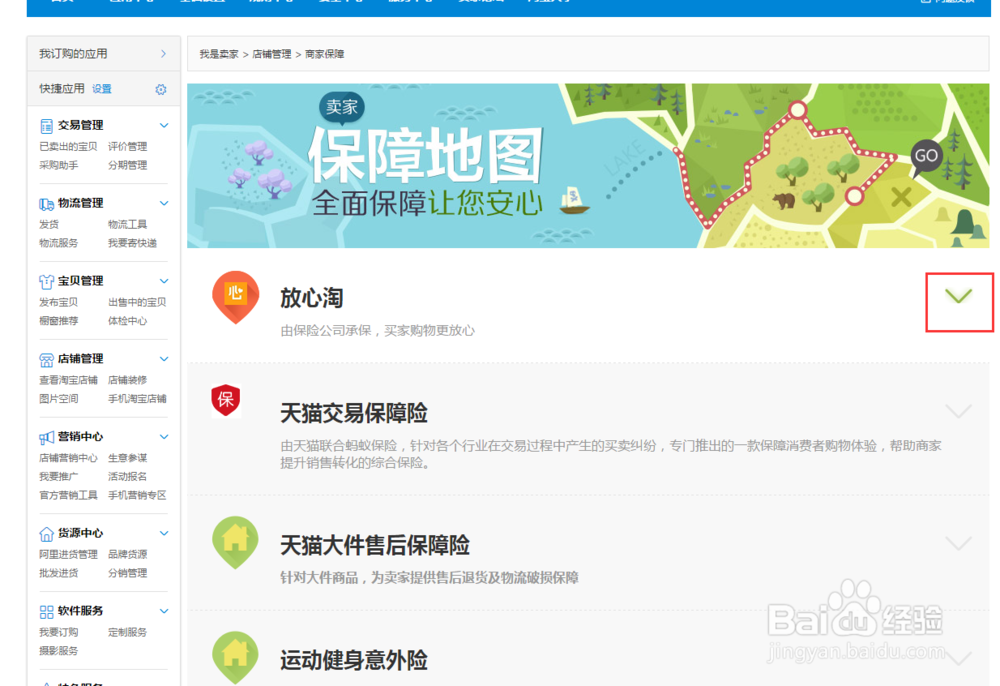This screenshot has height=686, width=1000.
Task: Go to 采购助手
Action: [58, 165]
